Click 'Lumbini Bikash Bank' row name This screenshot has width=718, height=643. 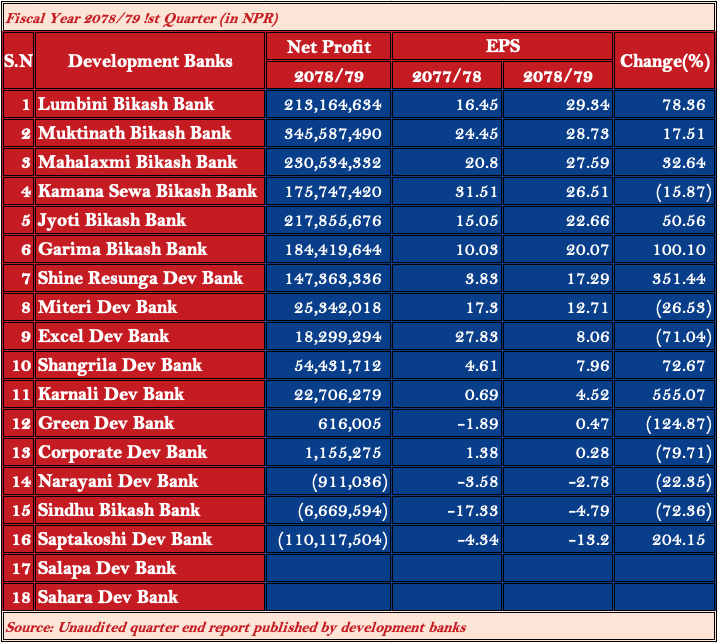(150, 104)
